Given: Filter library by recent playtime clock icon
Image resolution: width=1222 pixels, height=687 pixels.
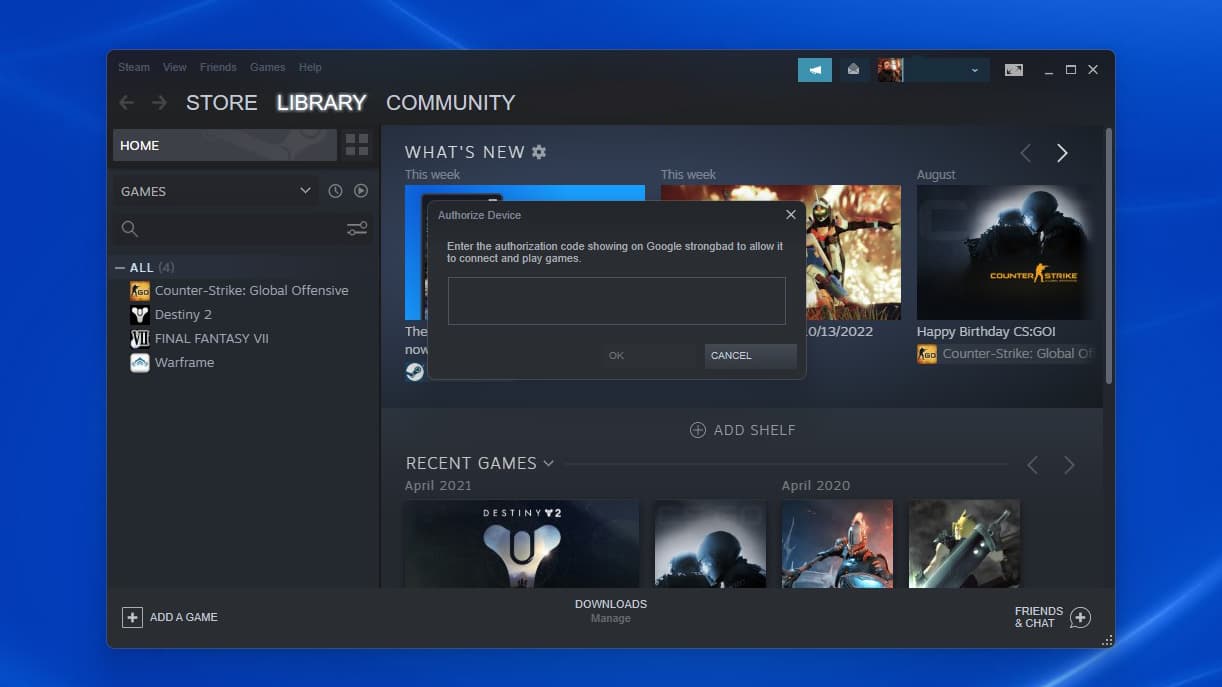Looking at the screenshot, I should (x=334, y=190).
